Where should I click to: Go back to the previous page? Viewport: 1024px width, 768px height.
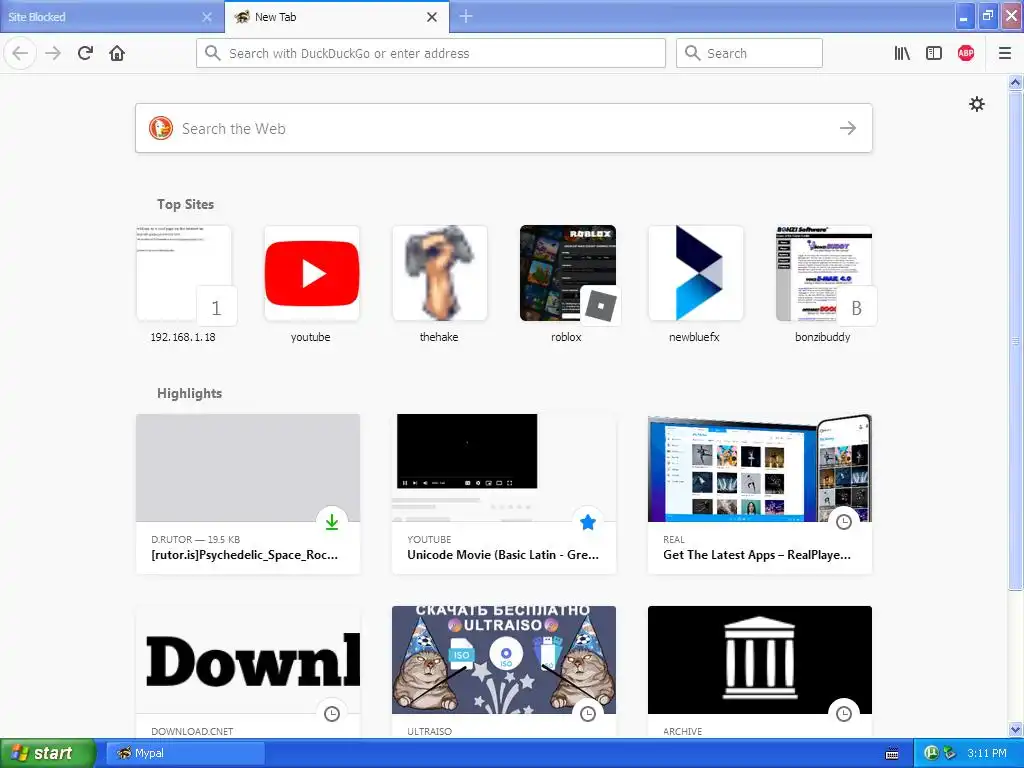(x=20, y=53)
